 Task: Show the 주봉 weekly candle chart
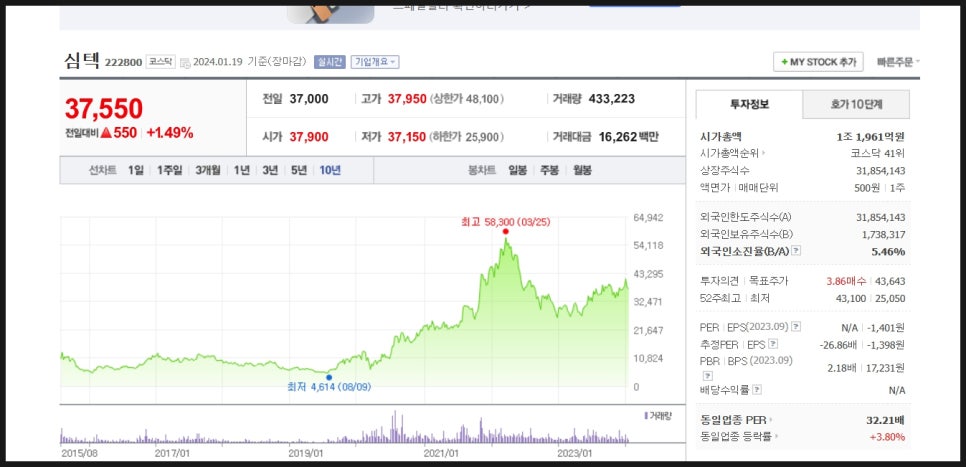(x=550, y=170)
